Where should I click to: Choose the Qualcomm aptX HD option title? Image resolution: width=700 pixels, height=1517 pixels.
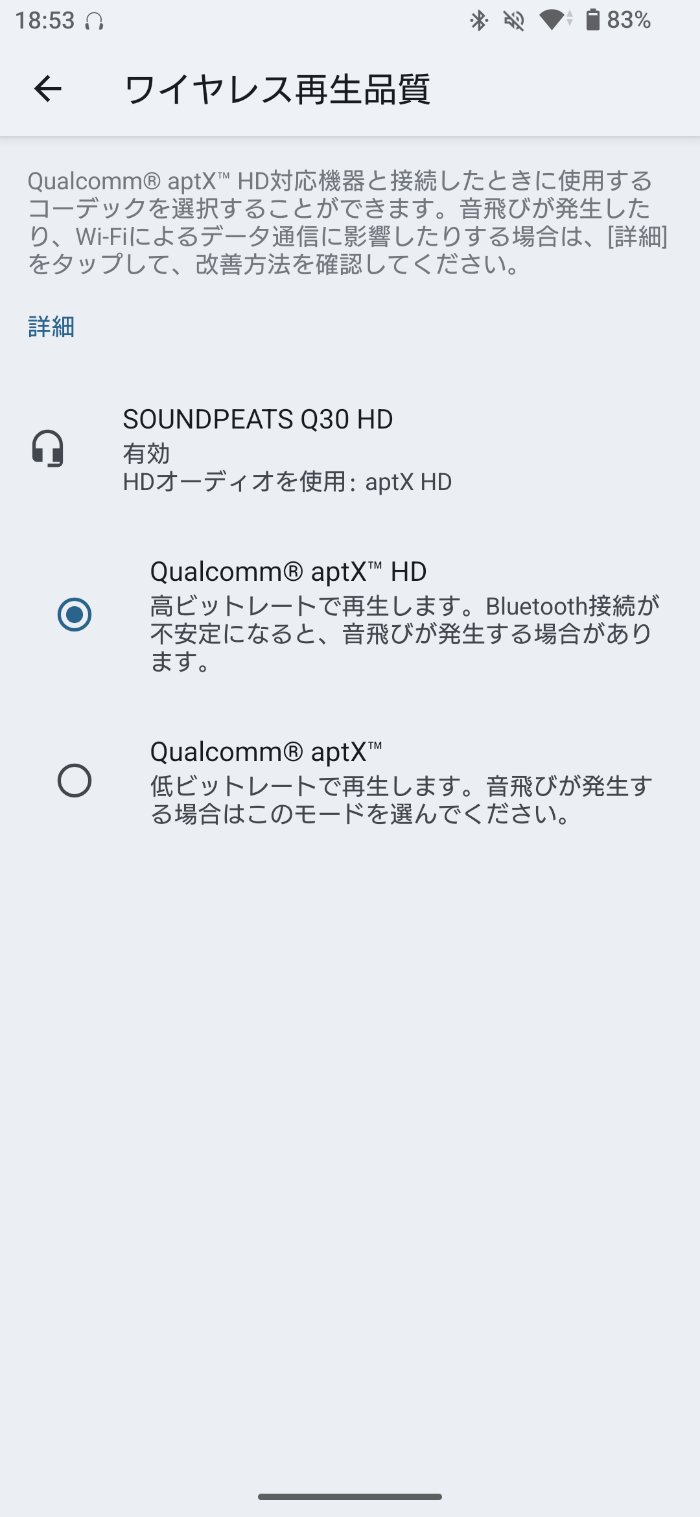[x=288, y=572]
